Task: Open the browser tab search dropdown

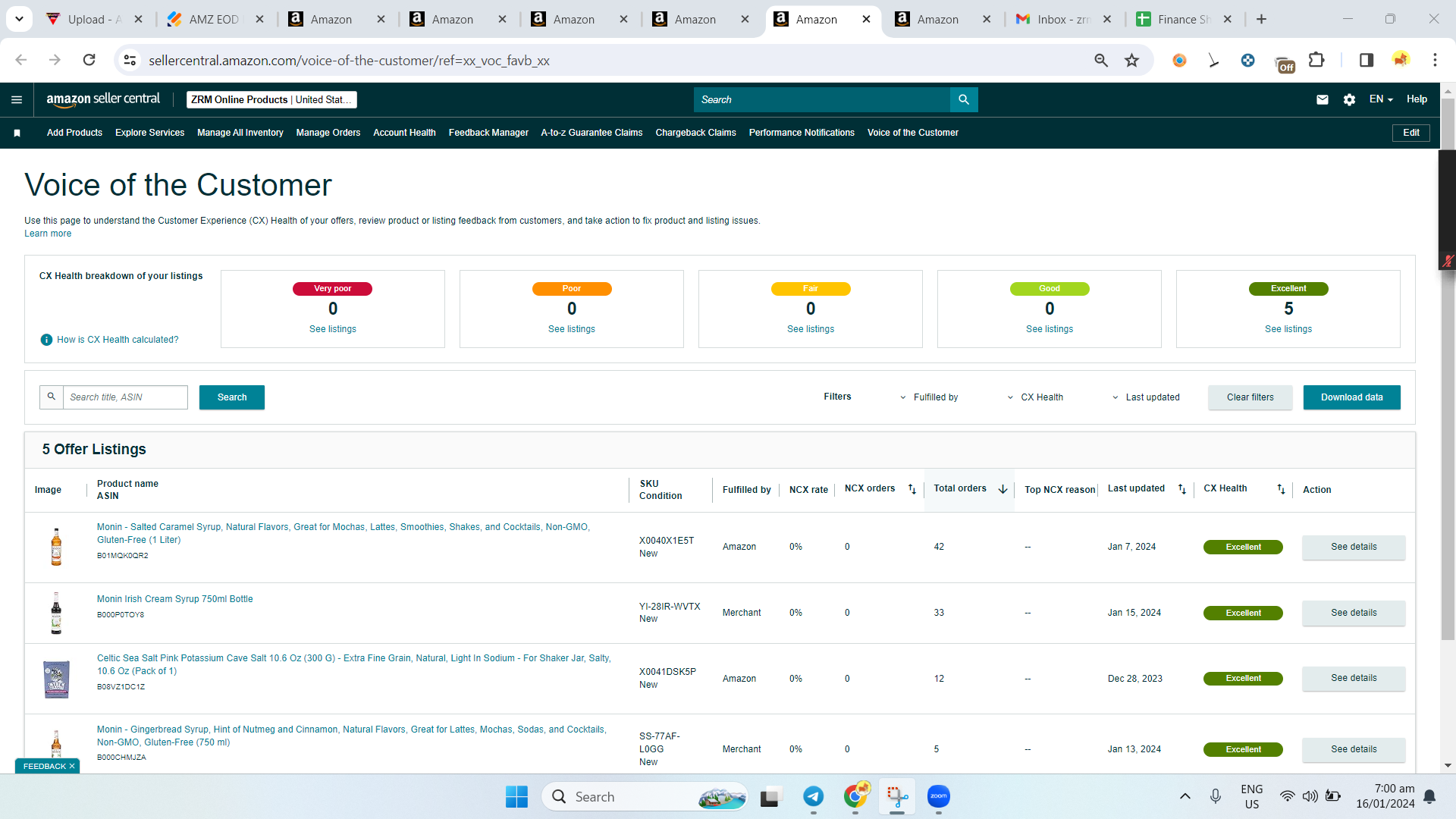Action: (19, 19)
